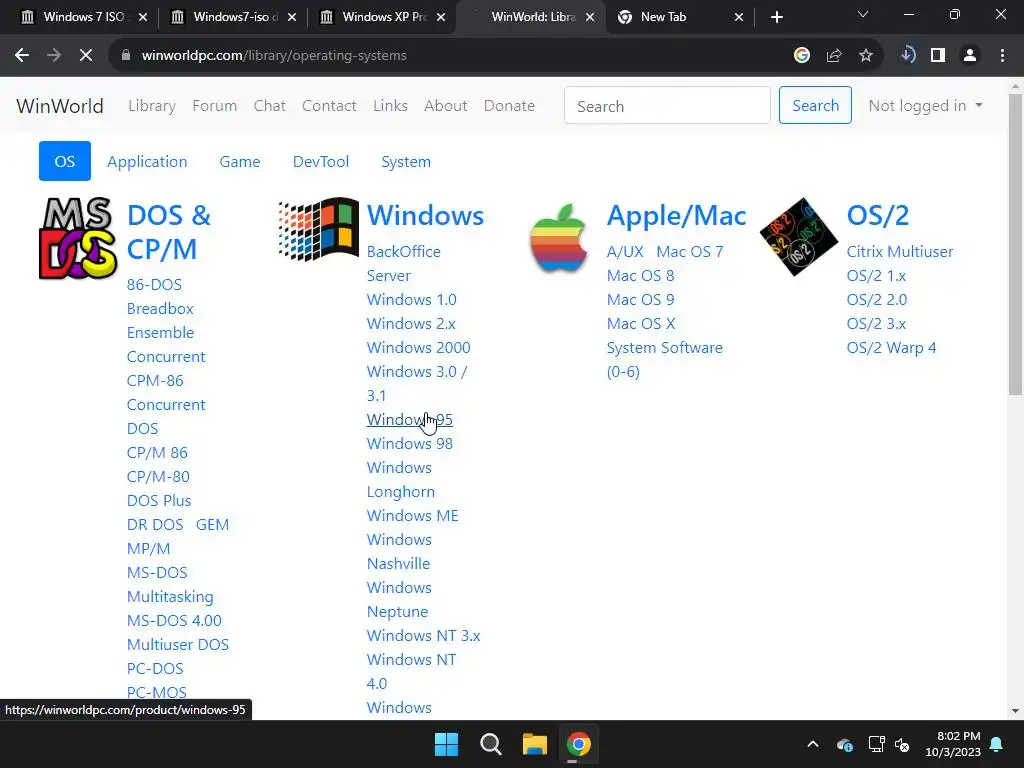Switch to the Windows7-iso tab
Viewport: 1024px width, 768px height.
(233, 17)
